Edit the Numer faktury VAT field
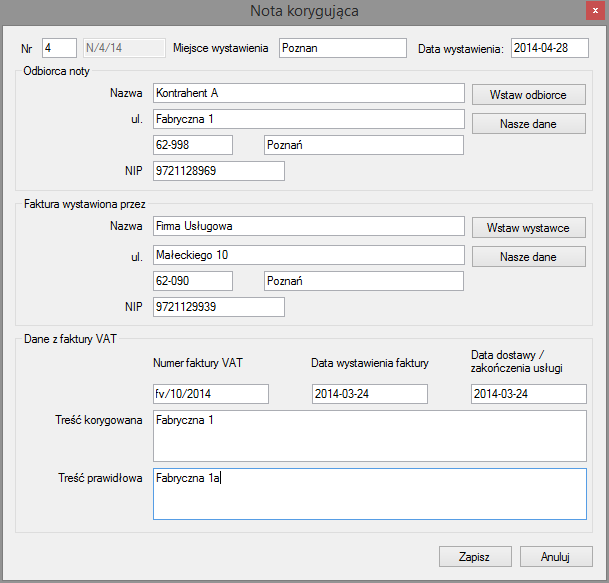This screenshot has height=583, width=609. [x=211, y=394]
